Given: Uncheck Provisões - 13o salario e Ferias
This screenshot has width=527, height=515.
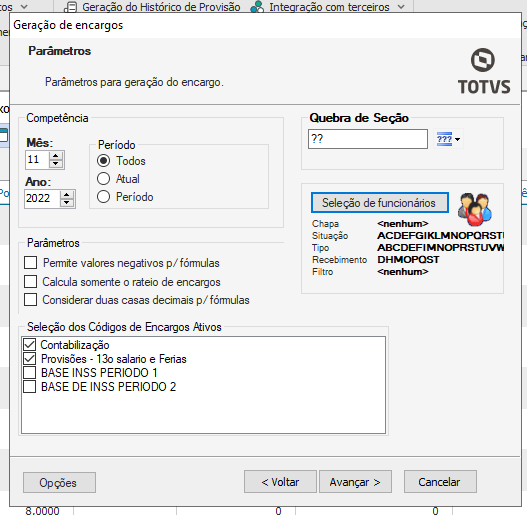Looking at the screenshot, I should click(30, 359).
